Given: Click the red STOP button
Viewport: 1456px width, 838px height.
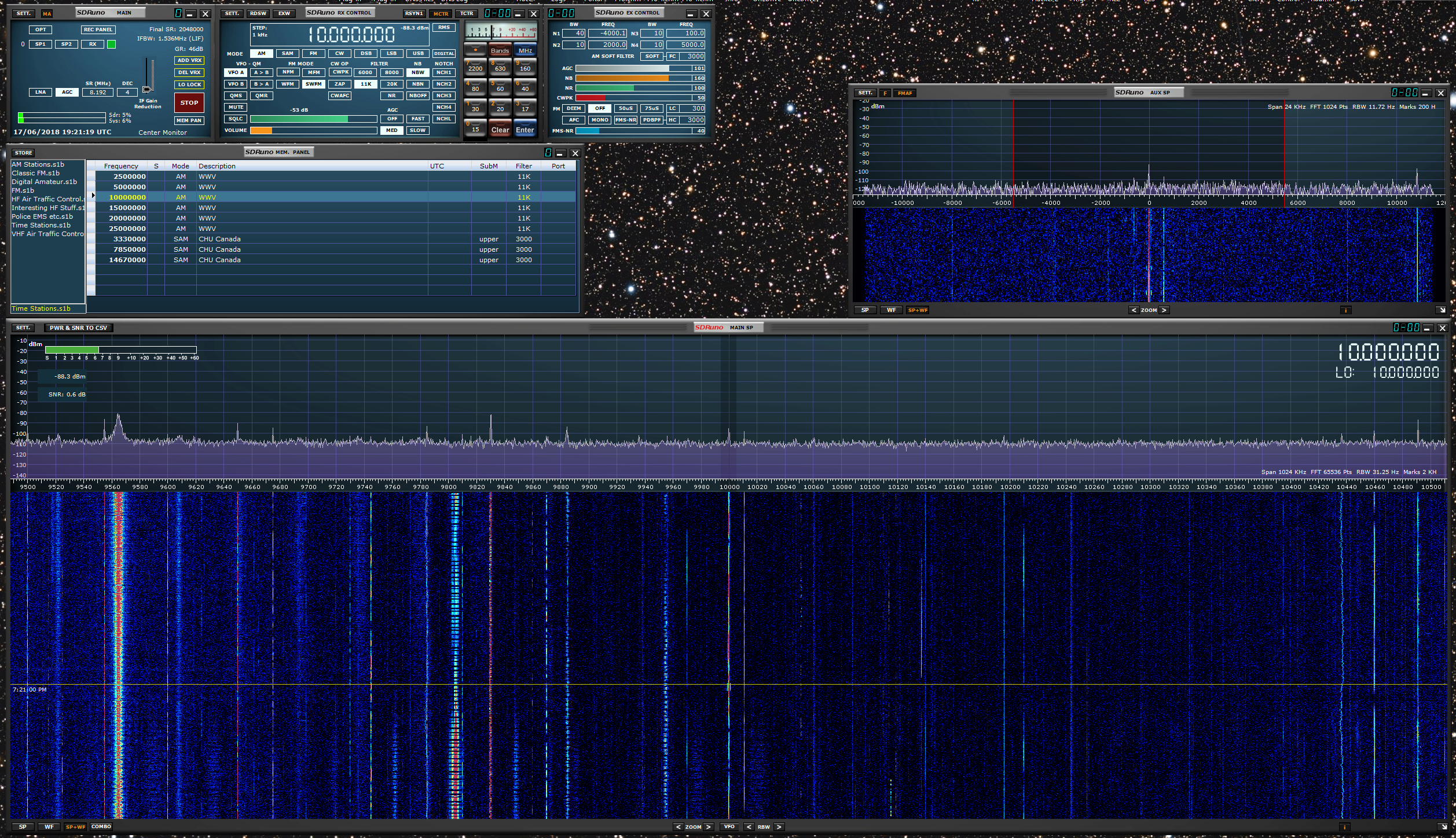Looking at the screenshot, I should (x=189, y=102).
